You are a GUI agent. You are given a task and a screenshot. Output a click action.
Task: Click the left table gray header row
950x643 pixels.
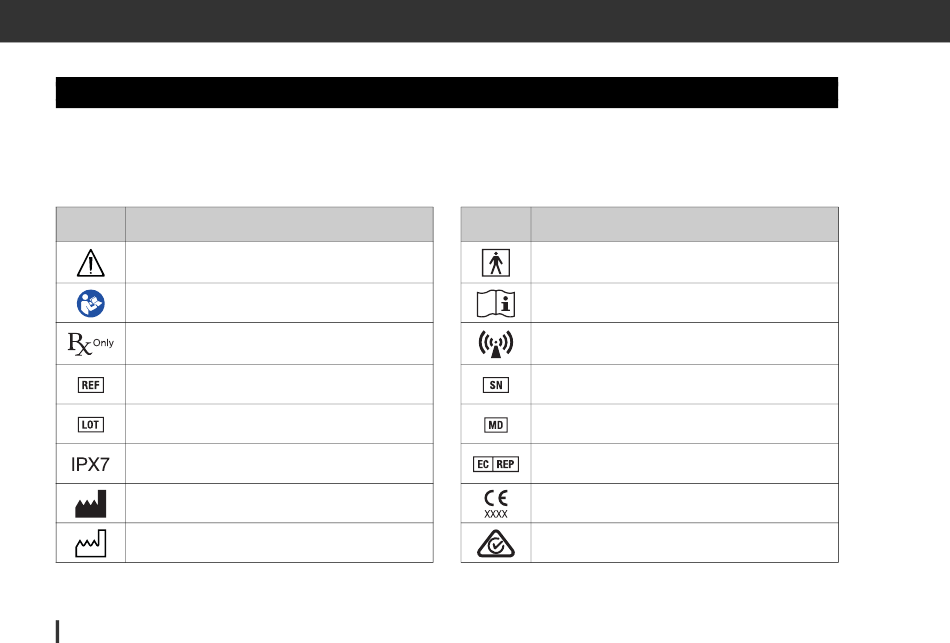coord(245,224)
